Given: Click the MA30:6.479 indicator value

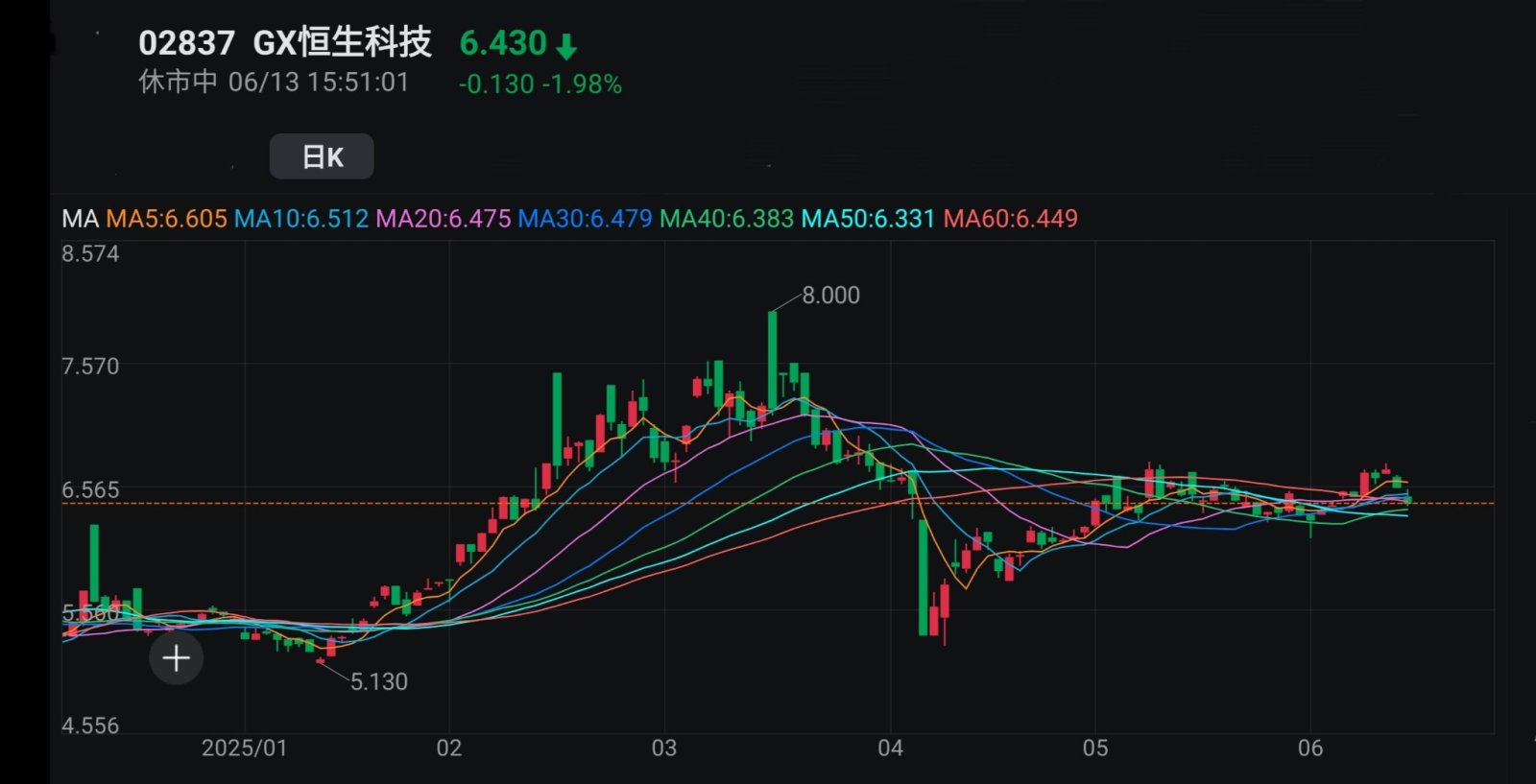Looking at the screenshot, I should pos(586,219).
